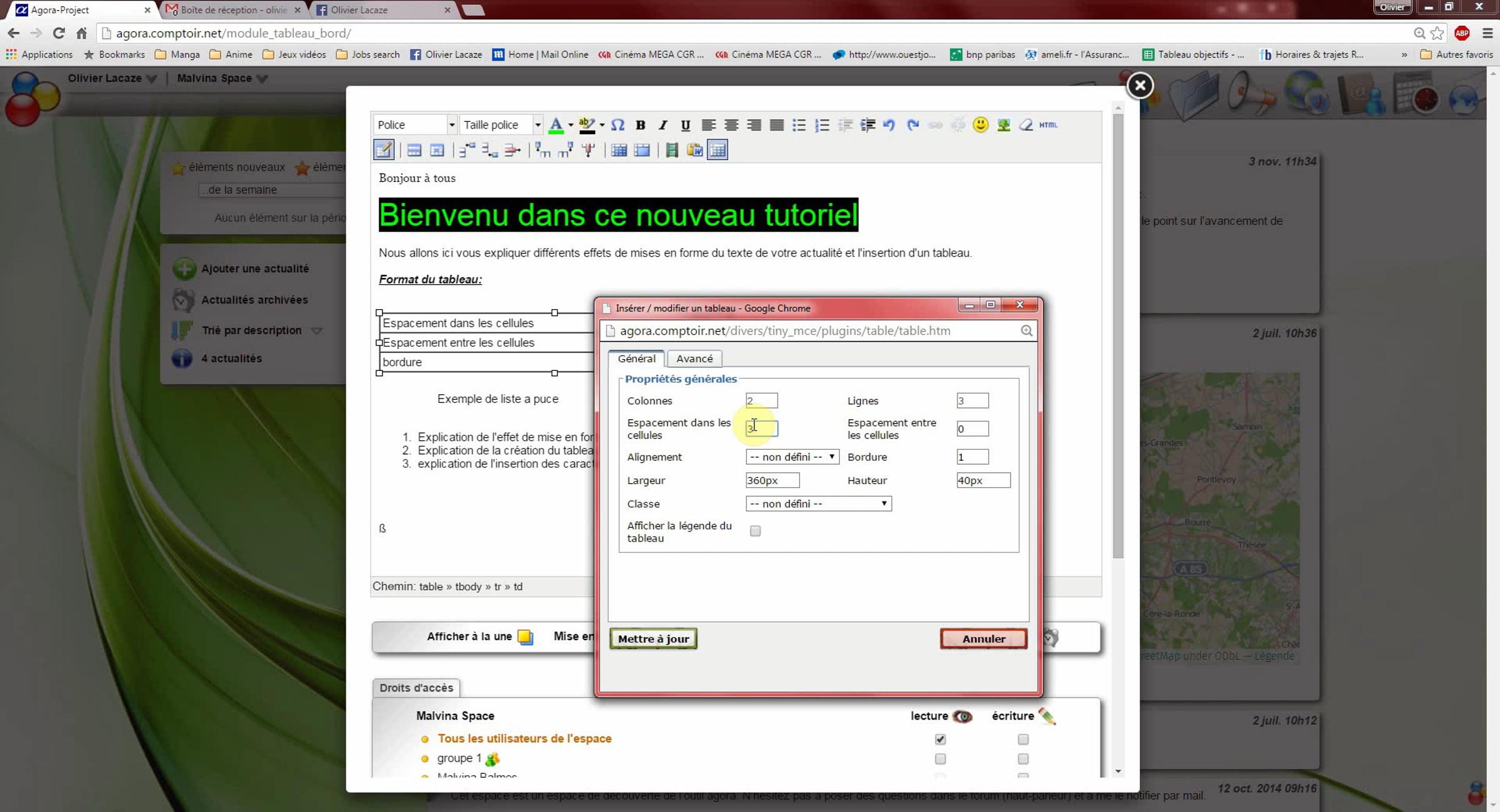Insert smiley emoticon
Screen dimensions: 1500x812
pos(980,125)
